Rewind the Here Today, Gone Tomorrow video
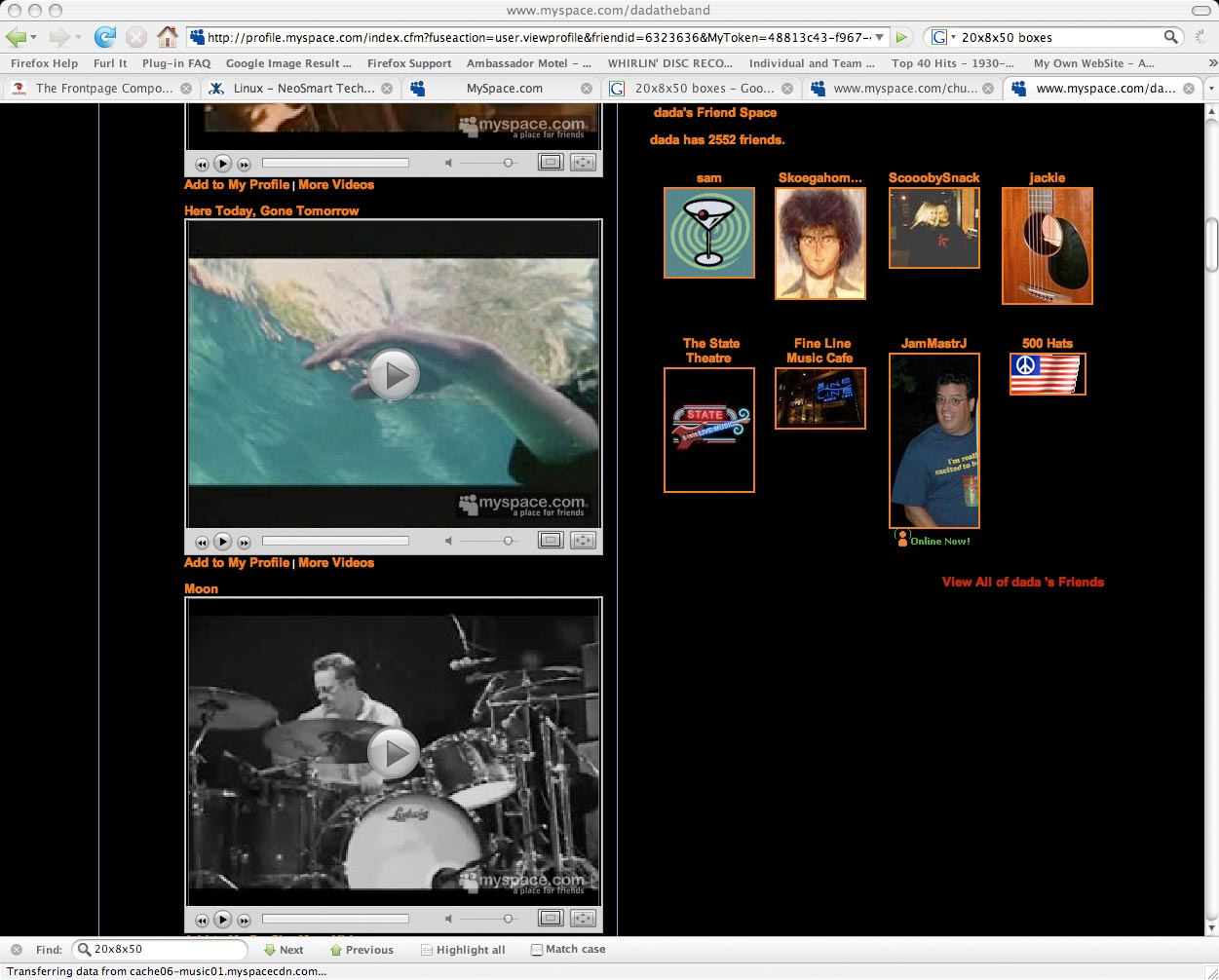 click(x=202, y=542)
